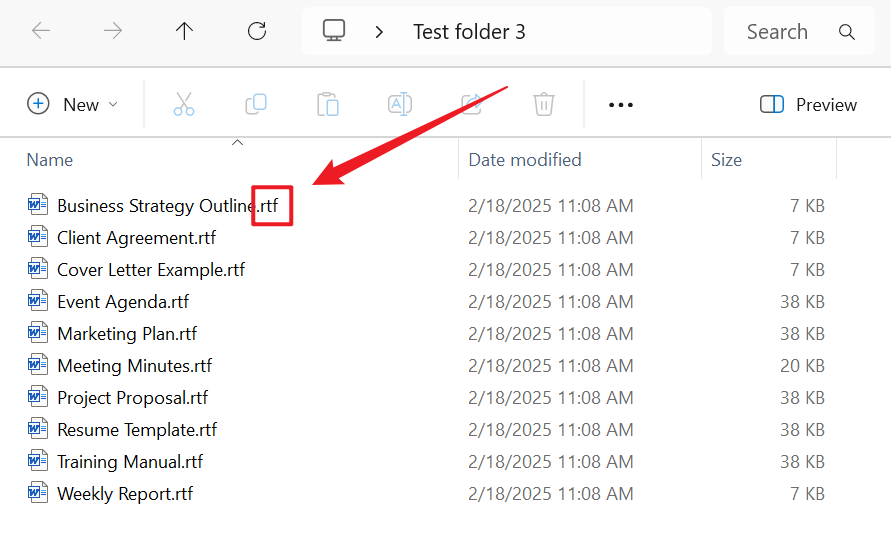
Task: Select Cover Letter Example.rtf file
Action: (x=151, y=269)
